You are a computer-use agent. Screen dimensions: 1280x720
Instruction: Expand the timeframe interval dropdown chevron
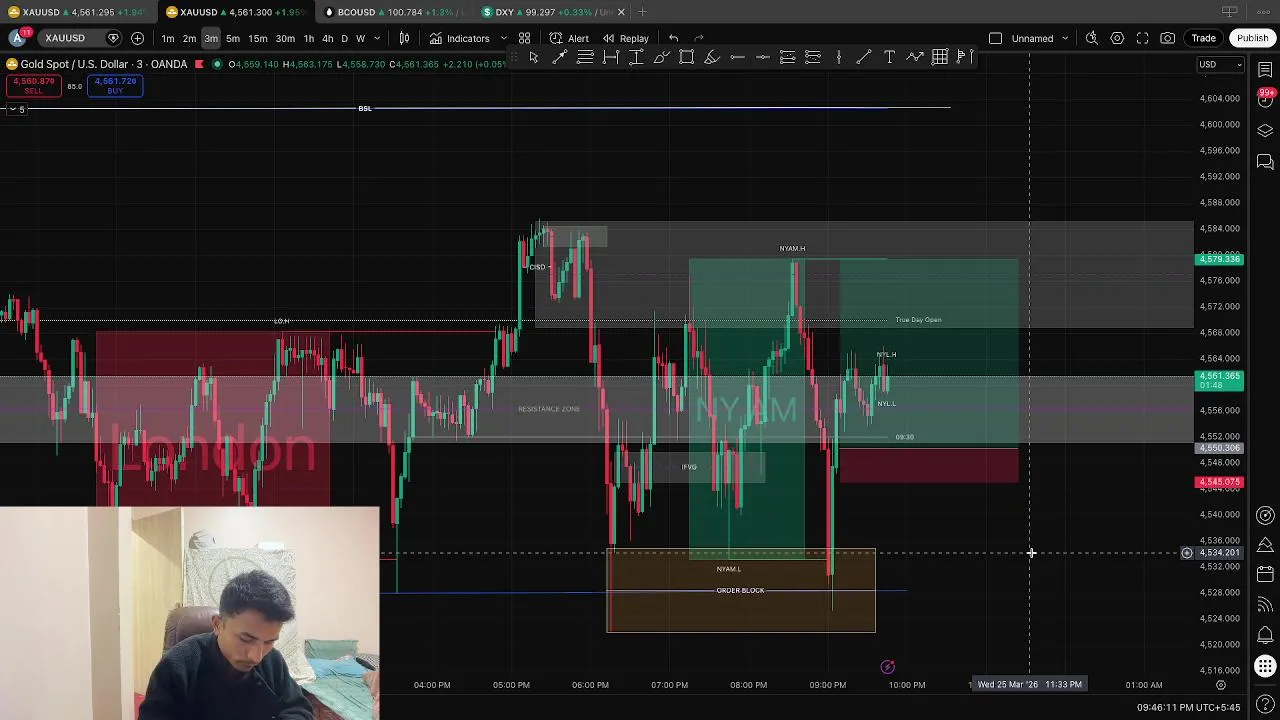coord(377,38)
